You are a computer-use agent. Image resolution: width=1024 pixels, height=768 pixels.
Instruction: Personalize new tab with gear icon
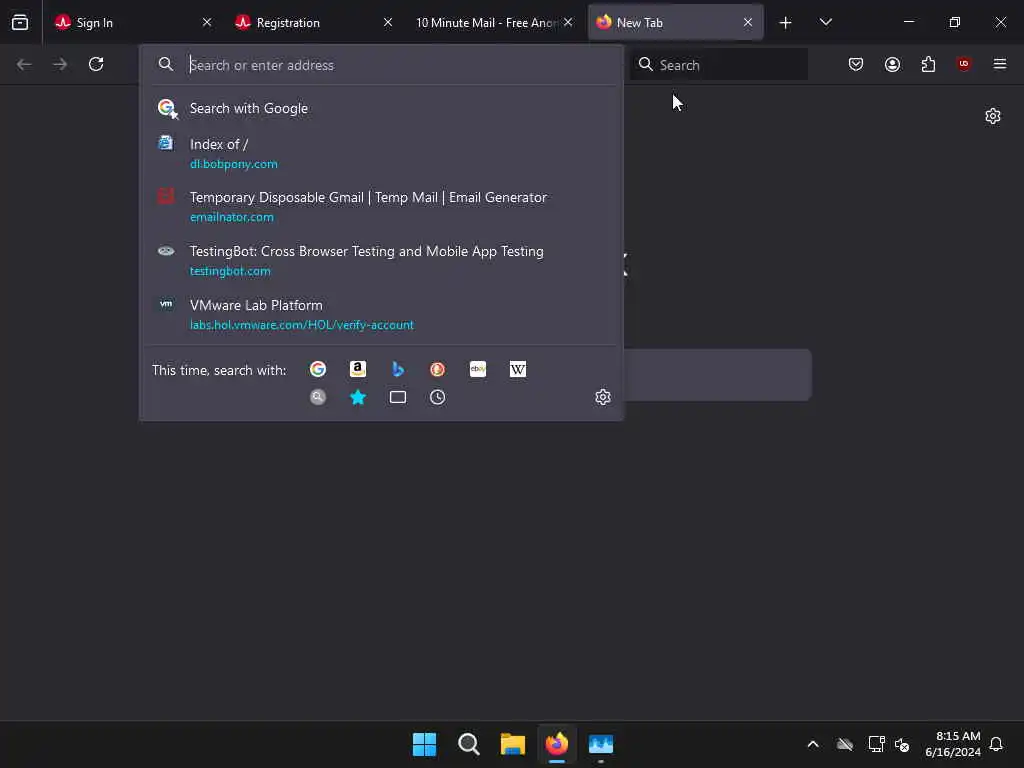click(993, 116)
